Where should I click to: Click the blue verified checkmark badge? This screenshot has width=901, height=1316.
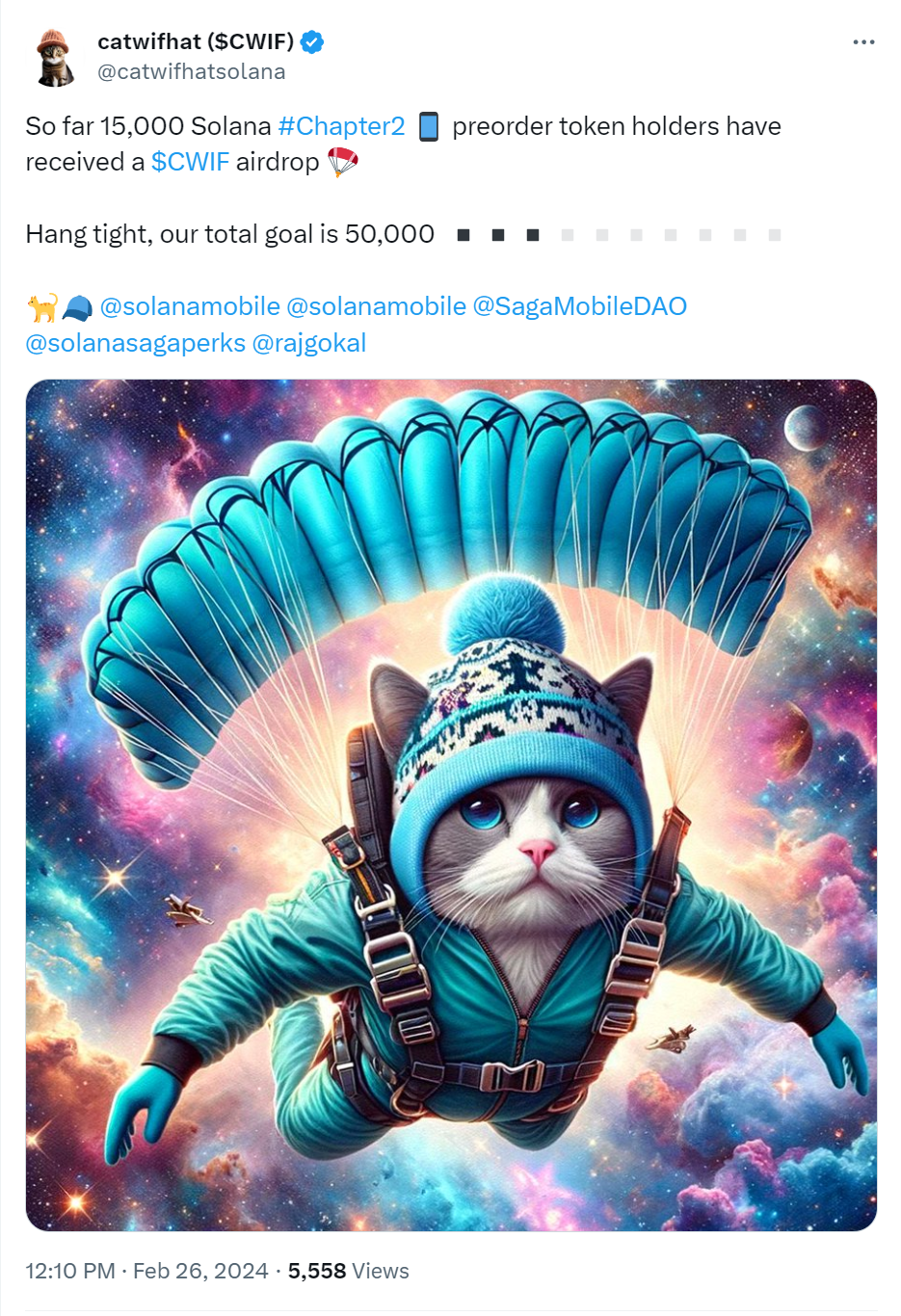(x=312, y=41)
